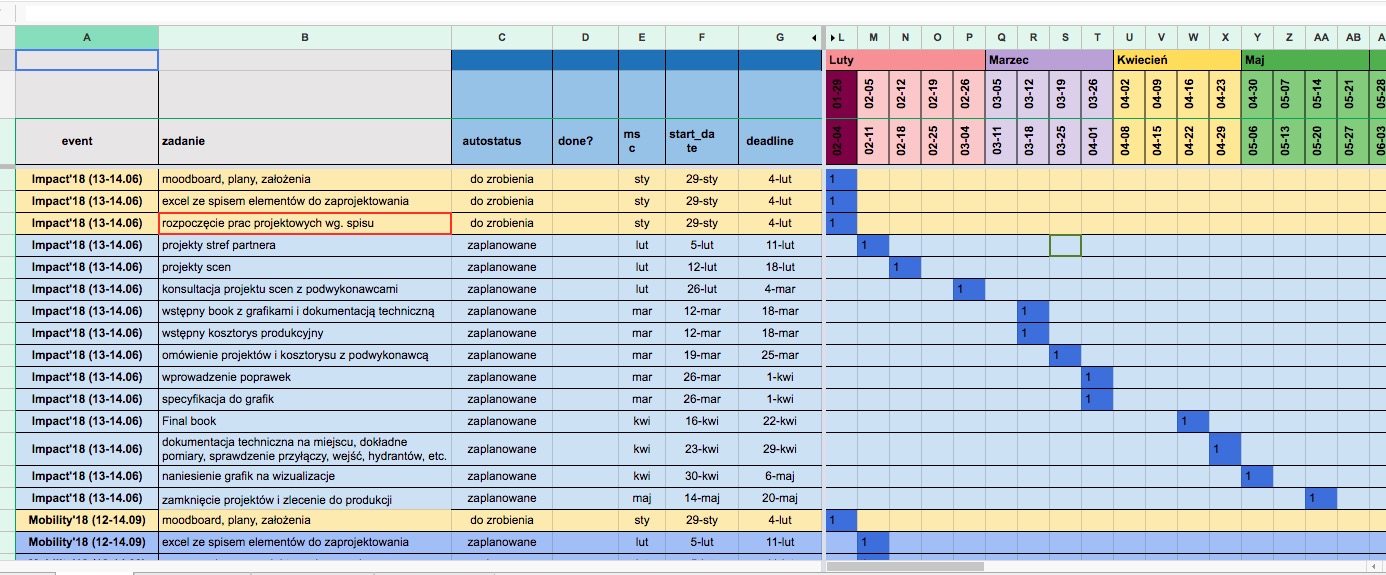
Task: Click the Gantt bar for 'Final book'
Action: [x=1193, y=421]
